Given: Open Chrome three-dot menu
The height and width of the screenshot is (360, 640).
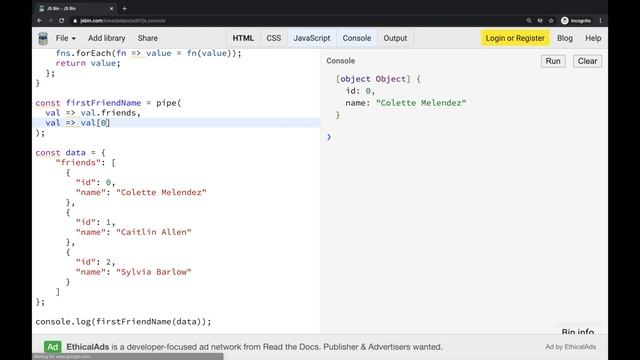Looking at the screenshot, I should tap(600, 20).
